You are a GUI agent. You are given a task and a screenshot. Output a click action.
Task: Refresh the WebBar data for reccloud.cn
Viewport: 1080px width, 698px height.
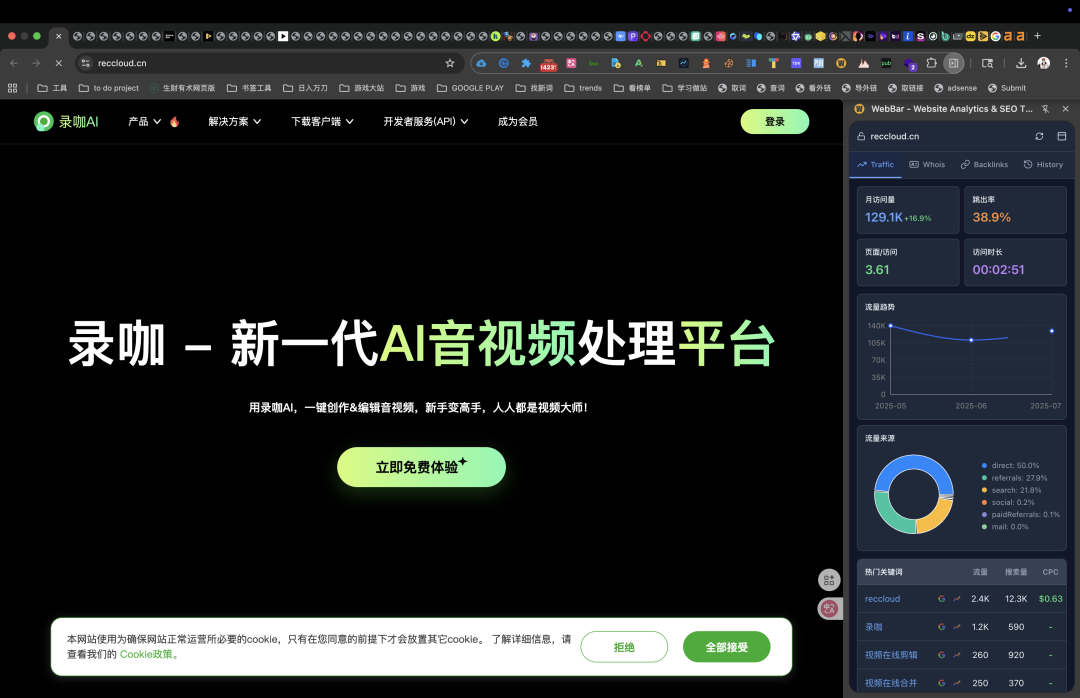click(x=1039, y=136)
